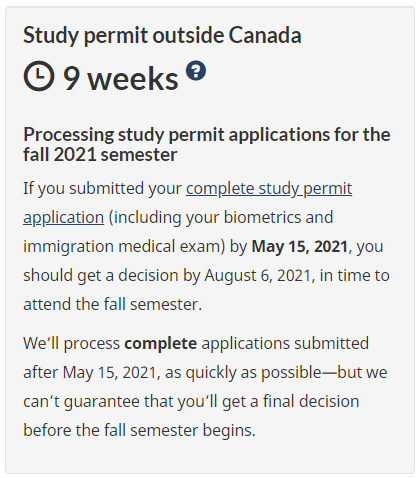
Task: Click 'before the fall semester begins.' line
Action: [x=139, y=430]
